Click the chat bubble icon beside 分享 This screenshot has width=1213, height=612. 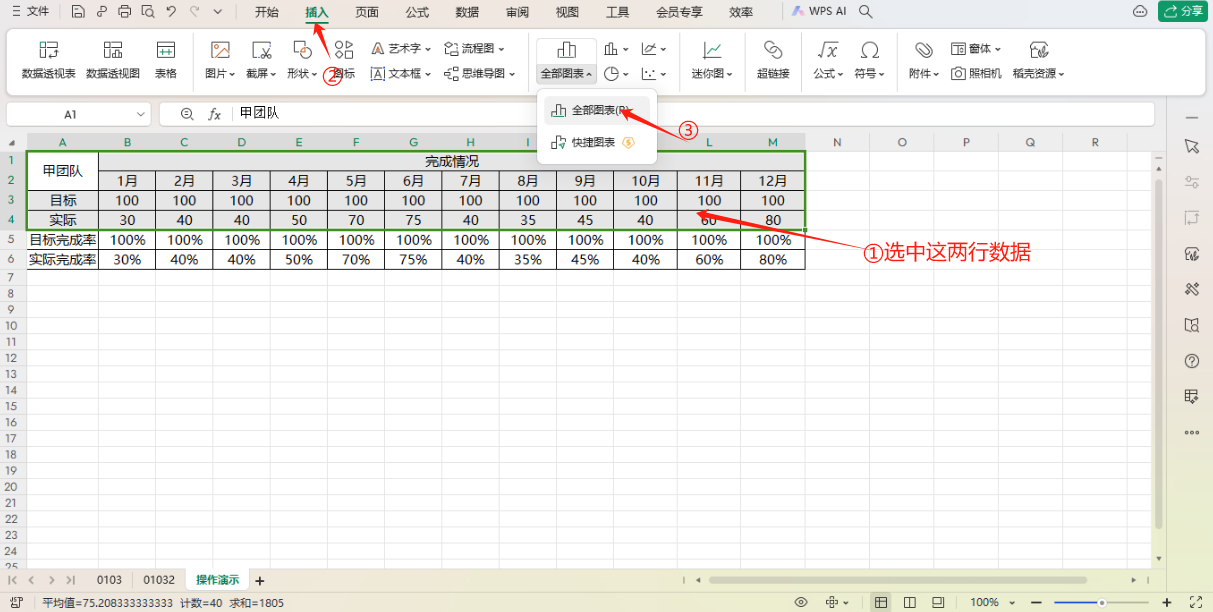click(1140, 12)
